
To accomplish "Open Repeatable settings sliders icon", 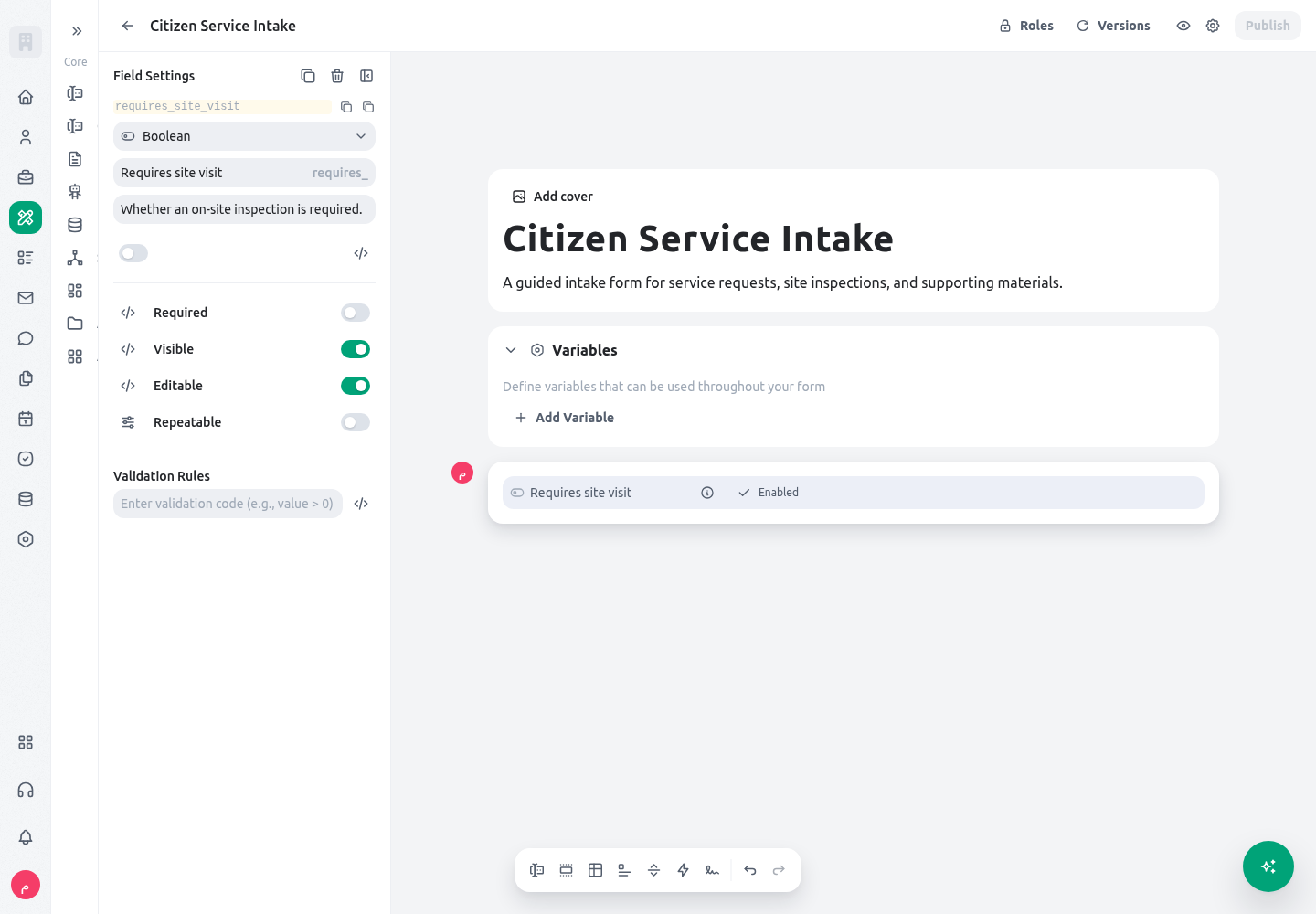I will point(128,422).
